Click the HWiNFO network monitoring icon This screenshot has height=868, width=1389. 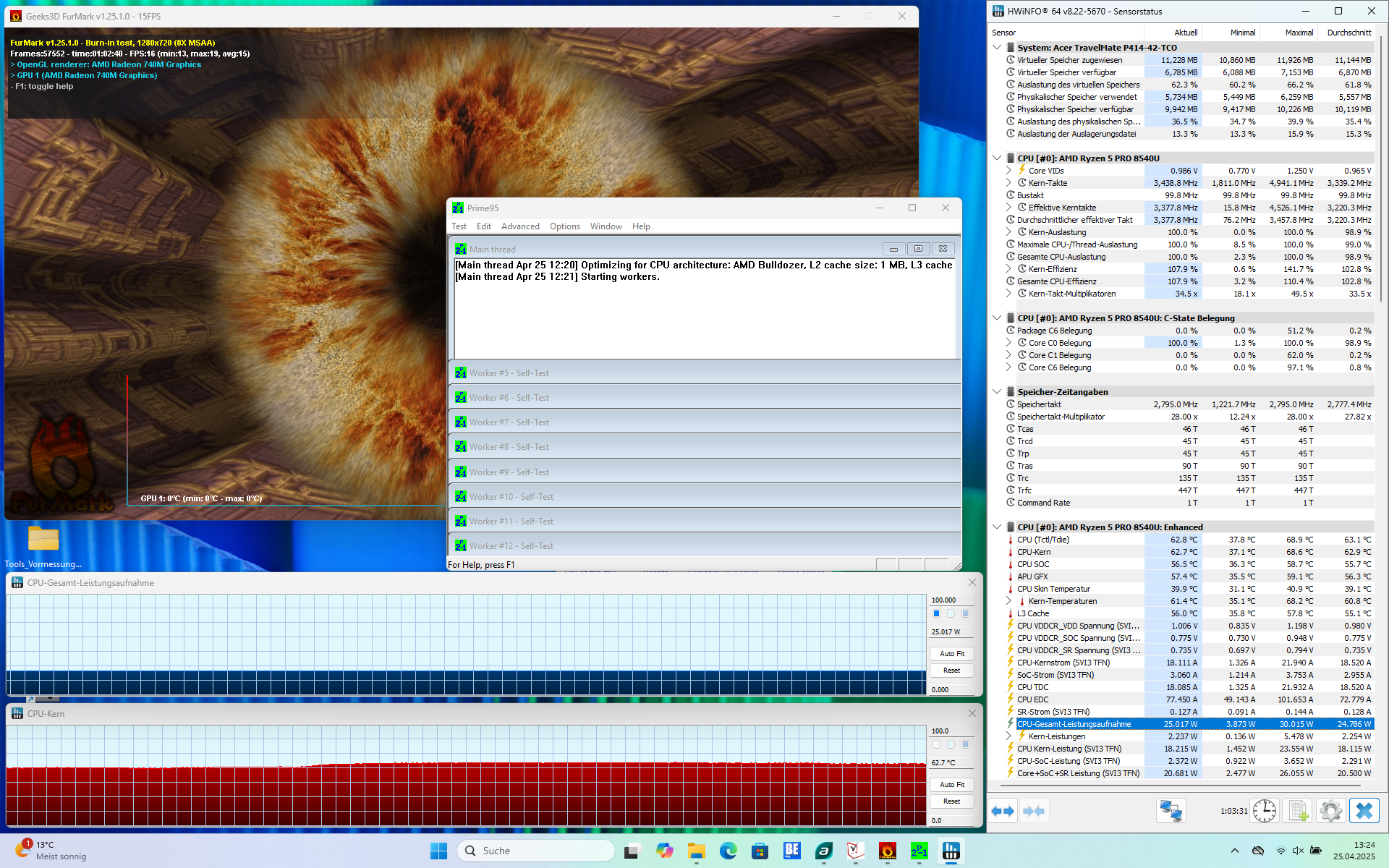coord(1170,811)
